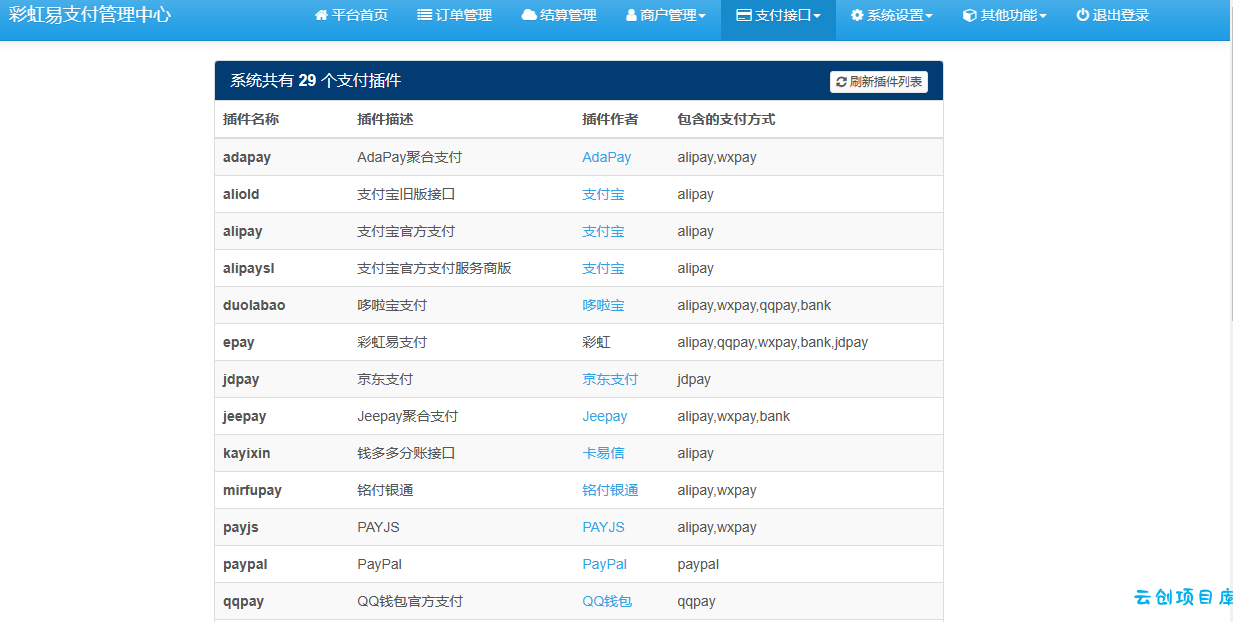
Task: Click the power icon beside 退出登录
Action: (x=1082, y=16)
